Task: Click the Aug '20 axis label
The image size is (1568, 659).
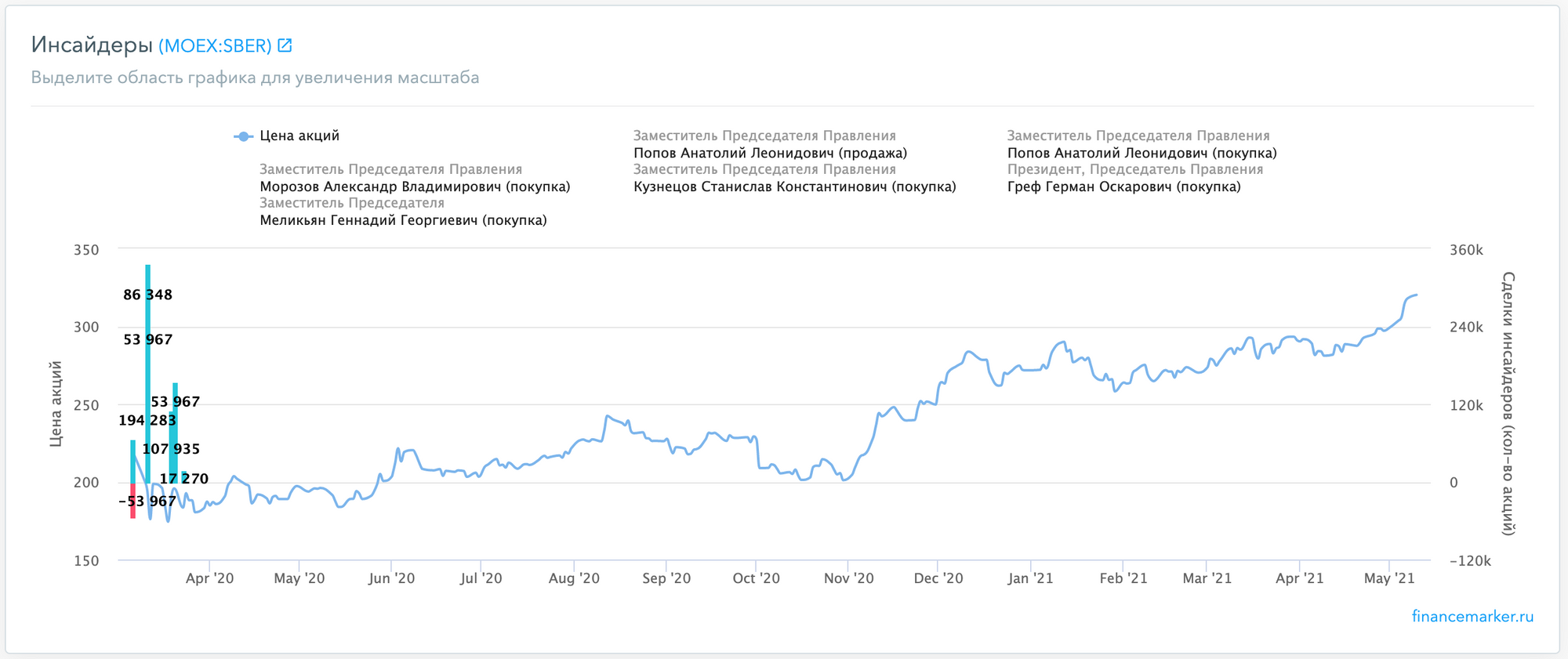Action: point(574,578)
